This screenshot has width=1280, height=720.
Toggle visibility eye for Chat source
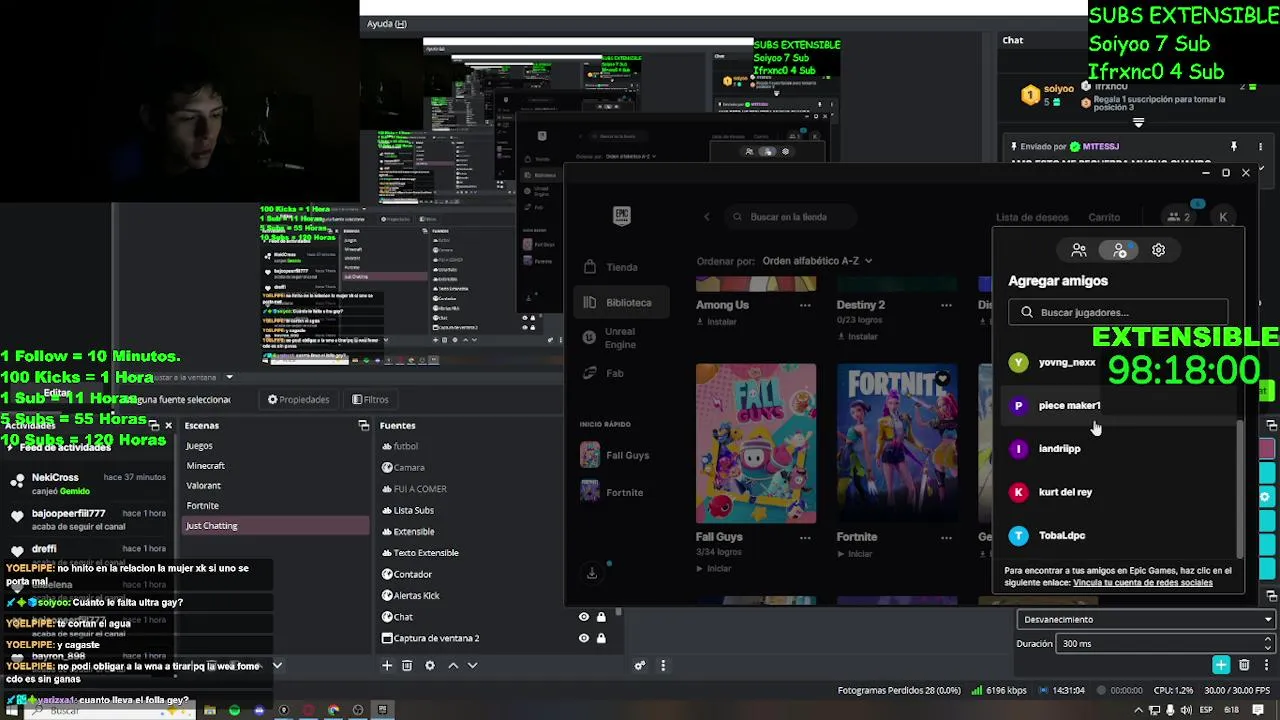coord(583,617)
